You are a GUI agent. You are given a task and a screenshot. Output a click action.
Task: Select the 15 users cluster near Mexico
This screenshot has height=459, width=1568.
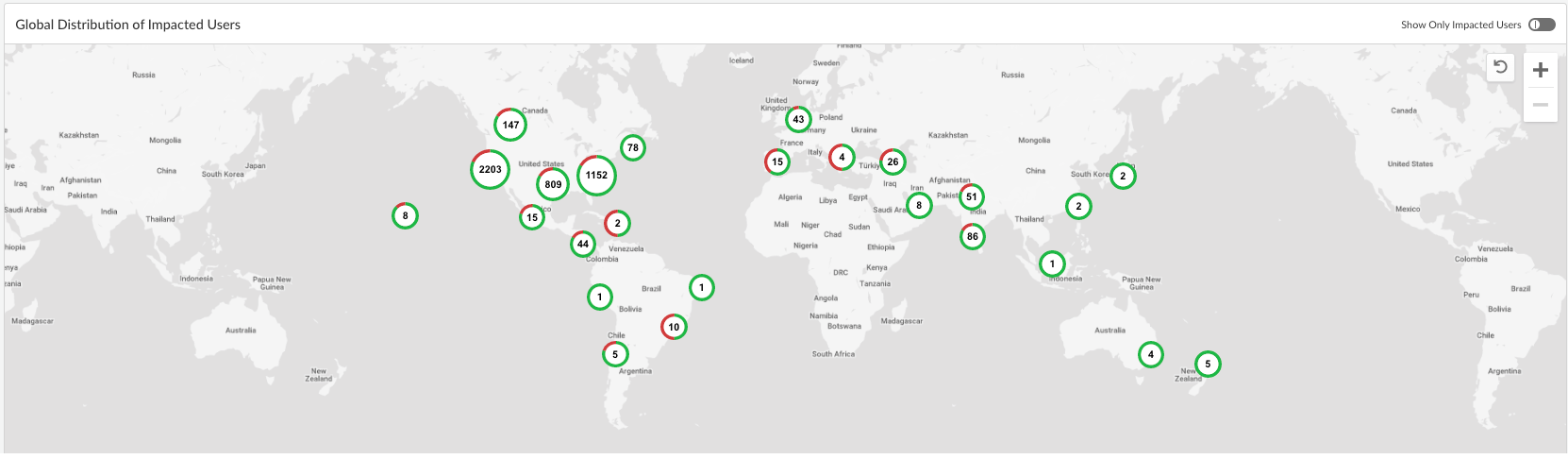(532, 217)
